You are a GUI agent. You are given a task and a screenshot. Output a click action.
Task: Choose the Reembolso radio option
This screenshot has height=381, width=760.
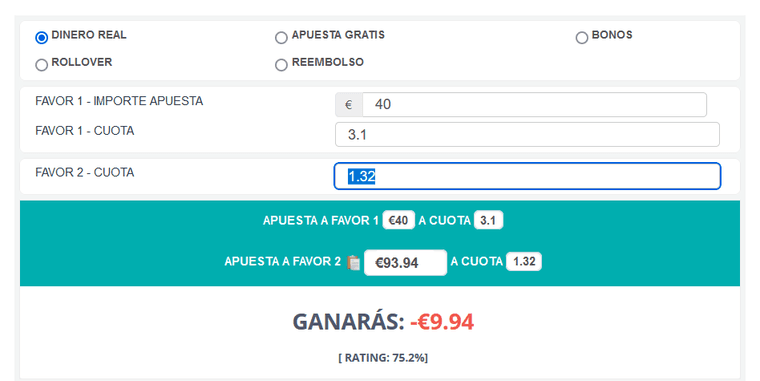point(281,64)
